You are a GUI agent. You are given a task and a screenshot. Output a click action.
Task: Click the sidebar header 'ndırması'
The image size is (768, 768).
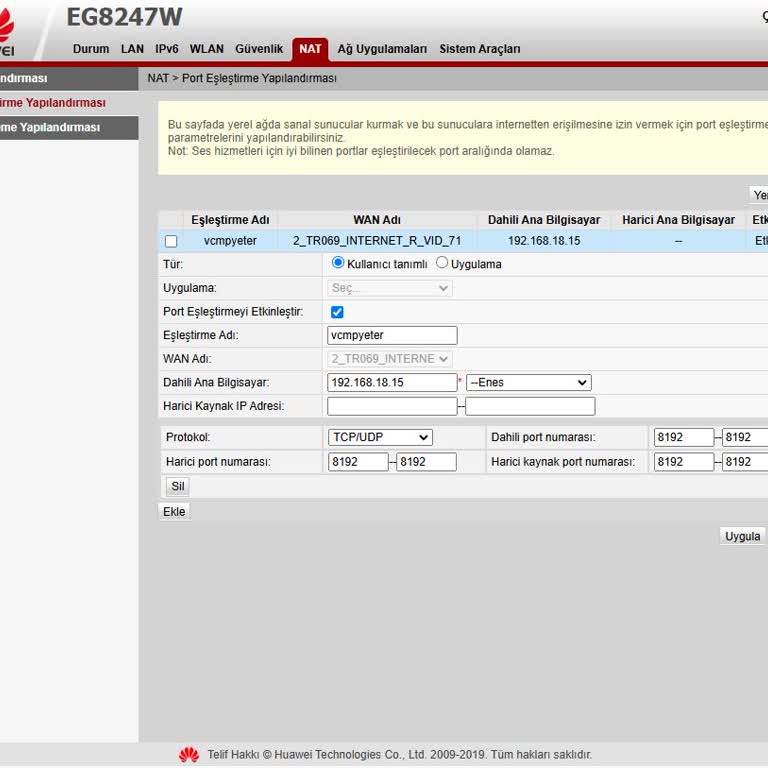(69, 79)
